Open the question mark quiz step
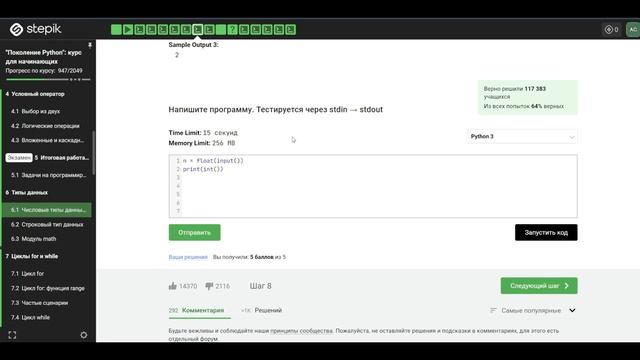 pyautogui.click(x=233, y=29)
